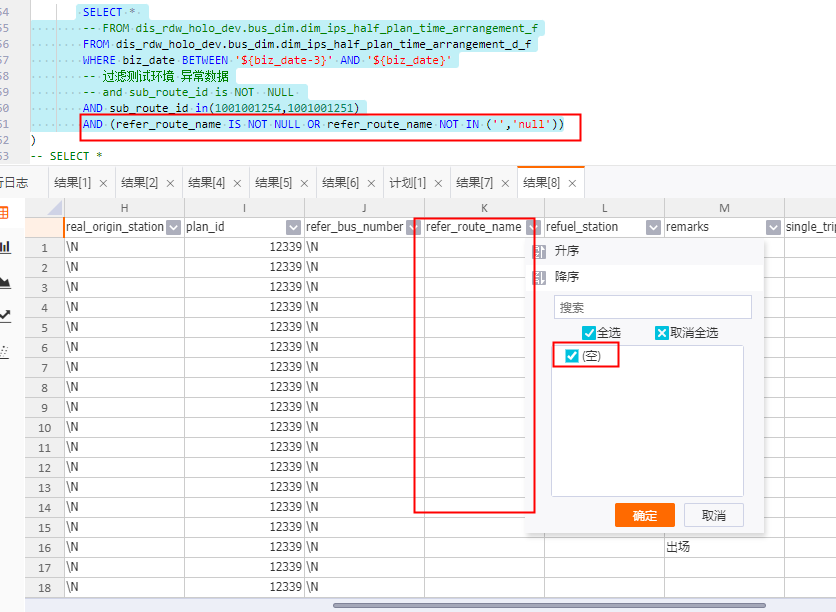Close the 结果[1] tab
836x612 pixels.
tap(103, 183)
